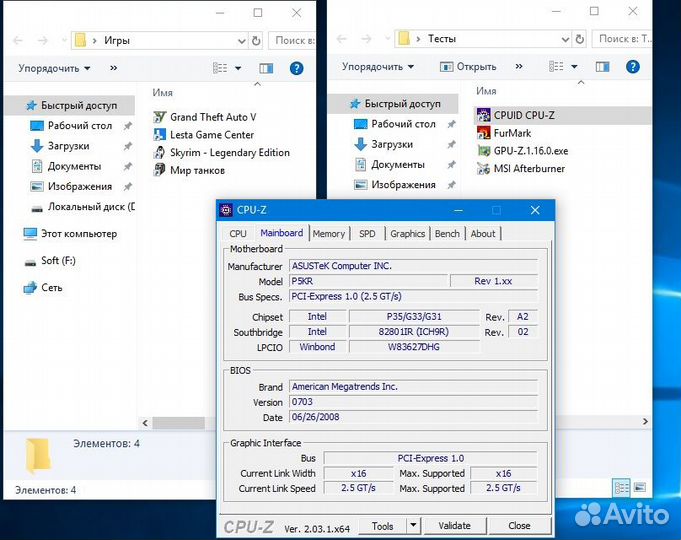Open help in the Игры window
The height and width of the screenshot is (540, 681).
tap(296, 68)
